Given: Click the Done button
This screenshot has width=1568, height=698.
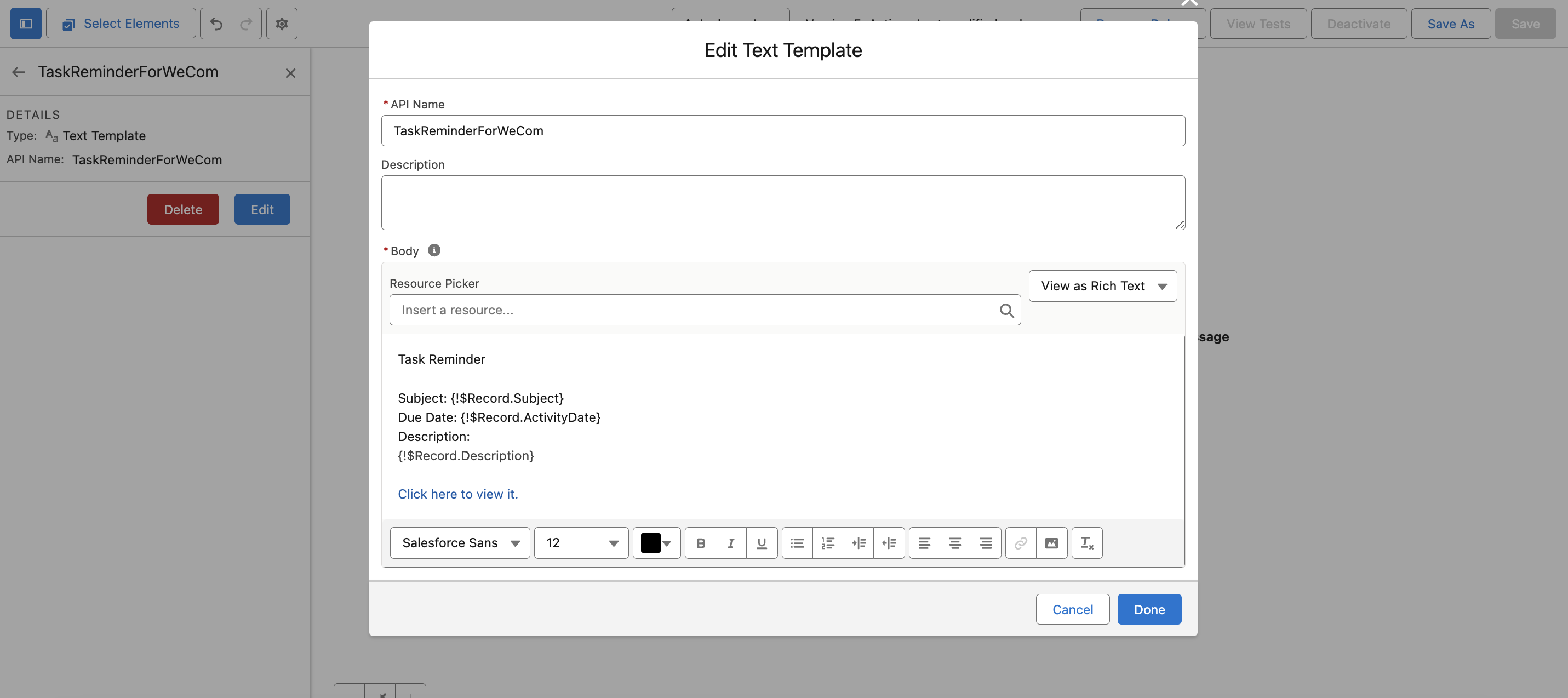Looking at the screenshot, I should coord(1149,609).
